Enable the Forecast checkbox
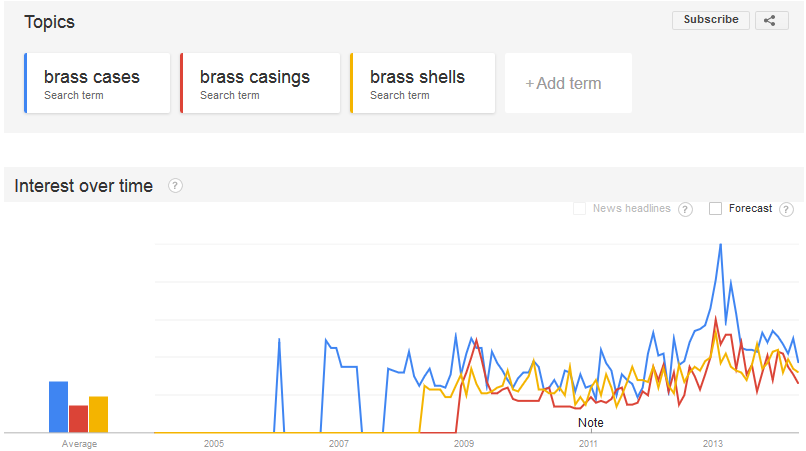Screen dimensions: 806x451 click(715, 208)
